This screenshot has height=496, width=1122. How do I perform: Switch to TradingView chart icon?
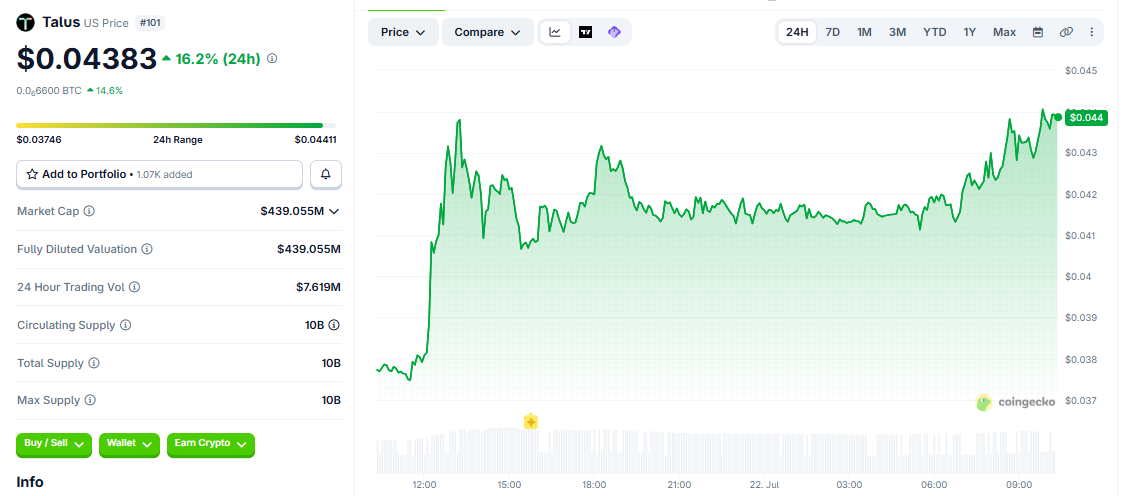[x=585, y=32]
